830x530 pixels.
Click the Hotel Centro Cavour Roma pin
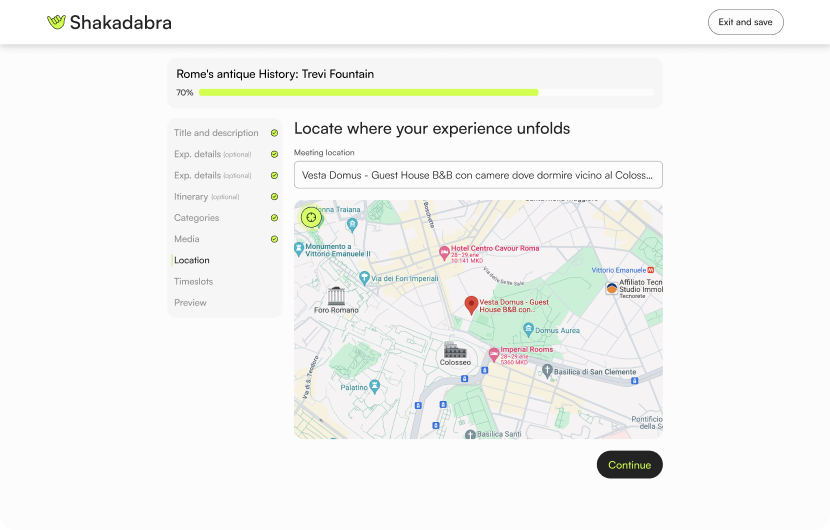(x=444, y=251)
